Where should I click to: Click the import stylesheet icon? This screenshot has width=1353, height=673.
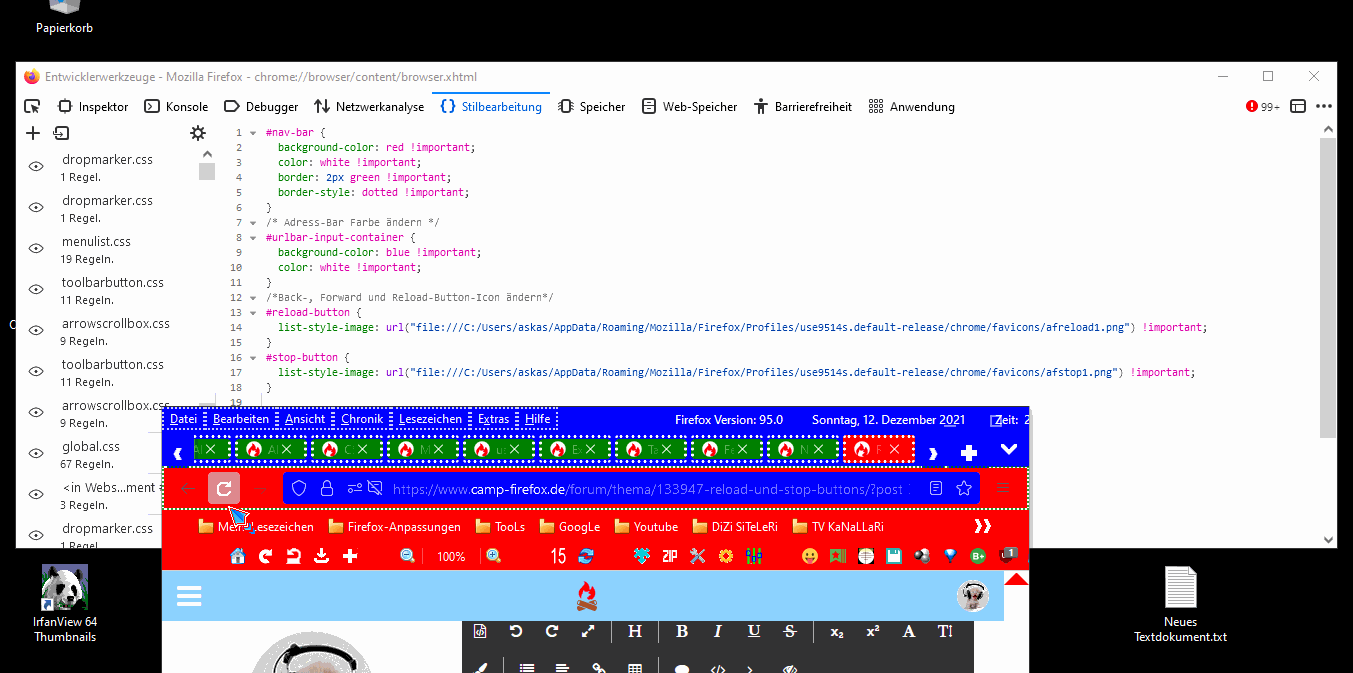[x=62, y=133]
